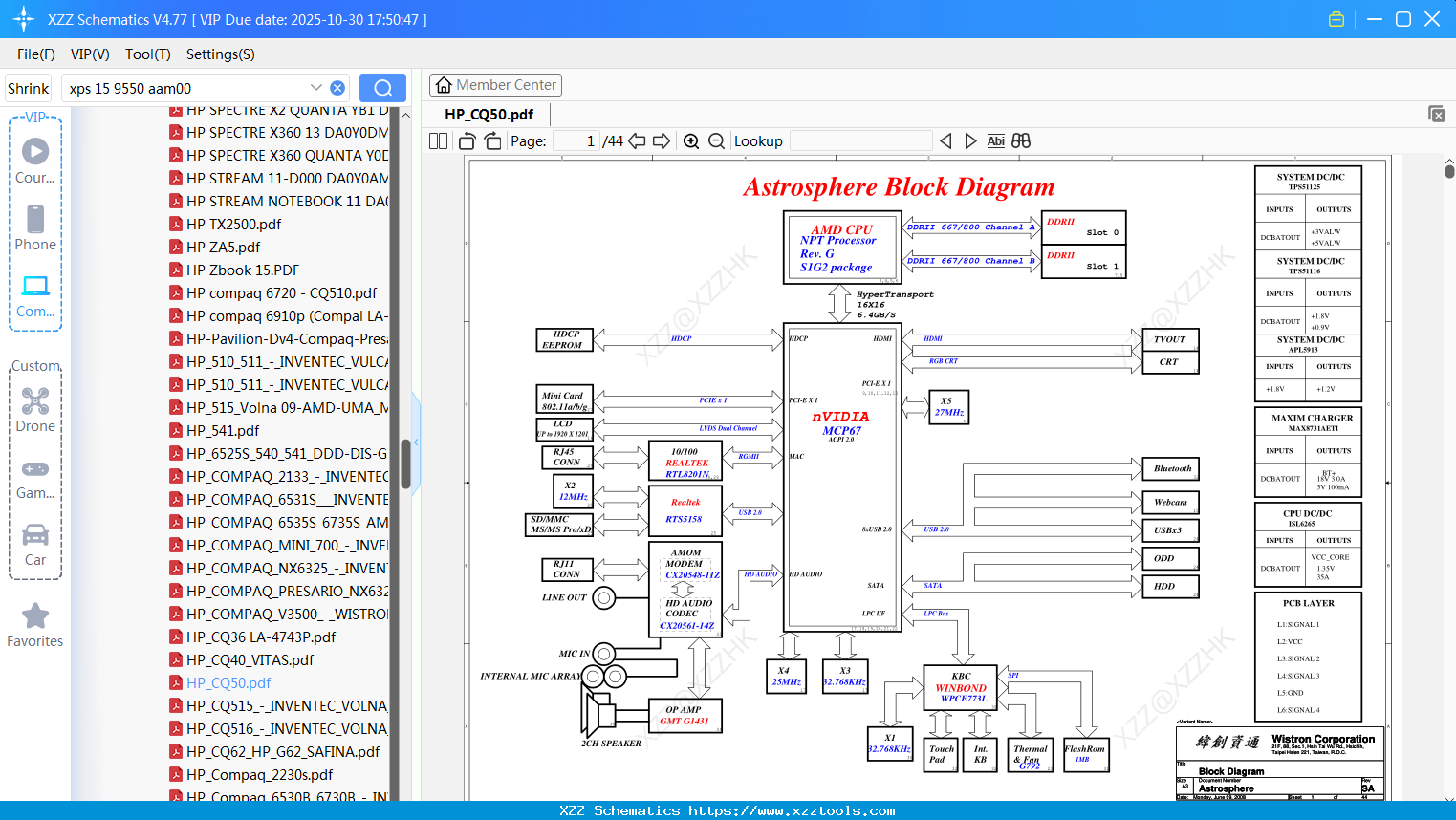This screenshot has height=820, width=1456.
Task: Click the Shrink button
Action: coord(28,88)
